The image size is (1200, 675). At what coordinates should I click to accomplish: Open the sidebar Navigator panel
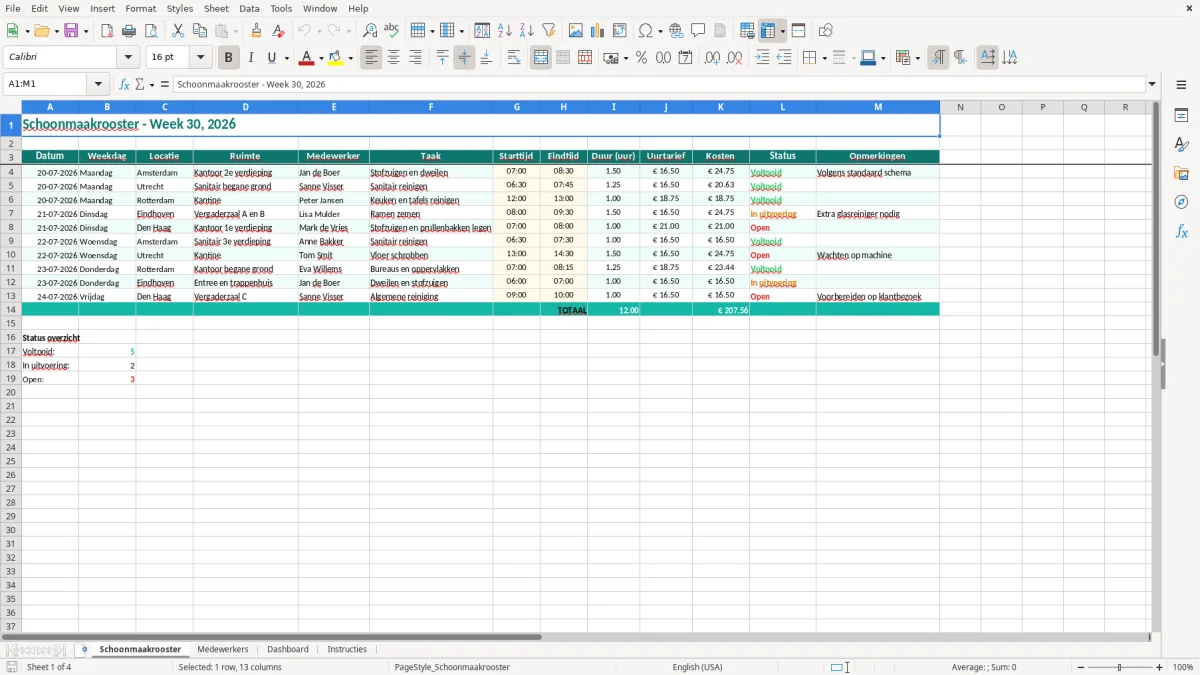[x=1181, y=202]
